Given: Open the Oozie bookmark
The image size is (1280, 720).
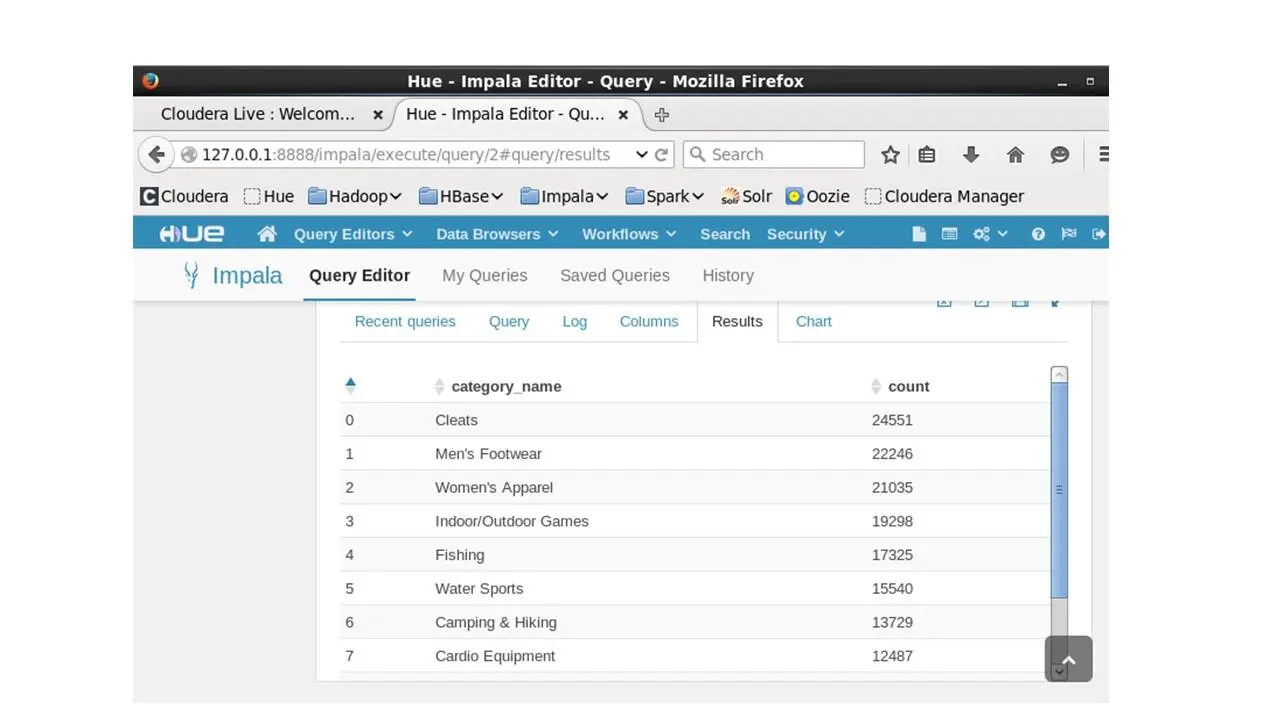Looking at the screenshot, I should [x=817, y=196].
